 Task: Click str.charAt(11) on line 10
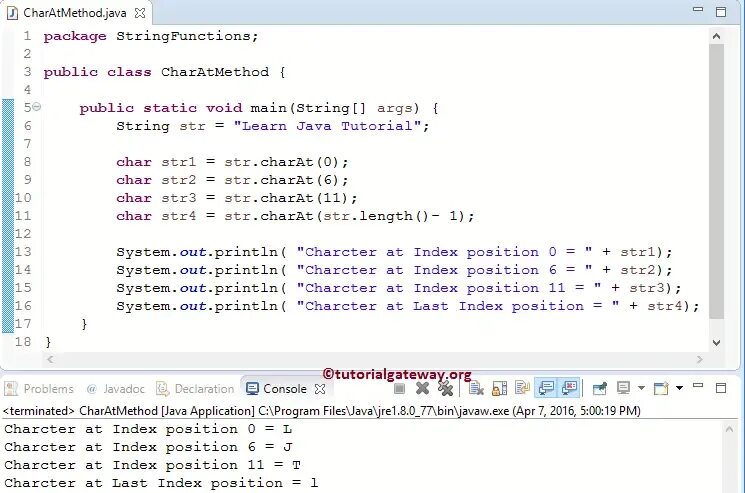tap(286, 199)
